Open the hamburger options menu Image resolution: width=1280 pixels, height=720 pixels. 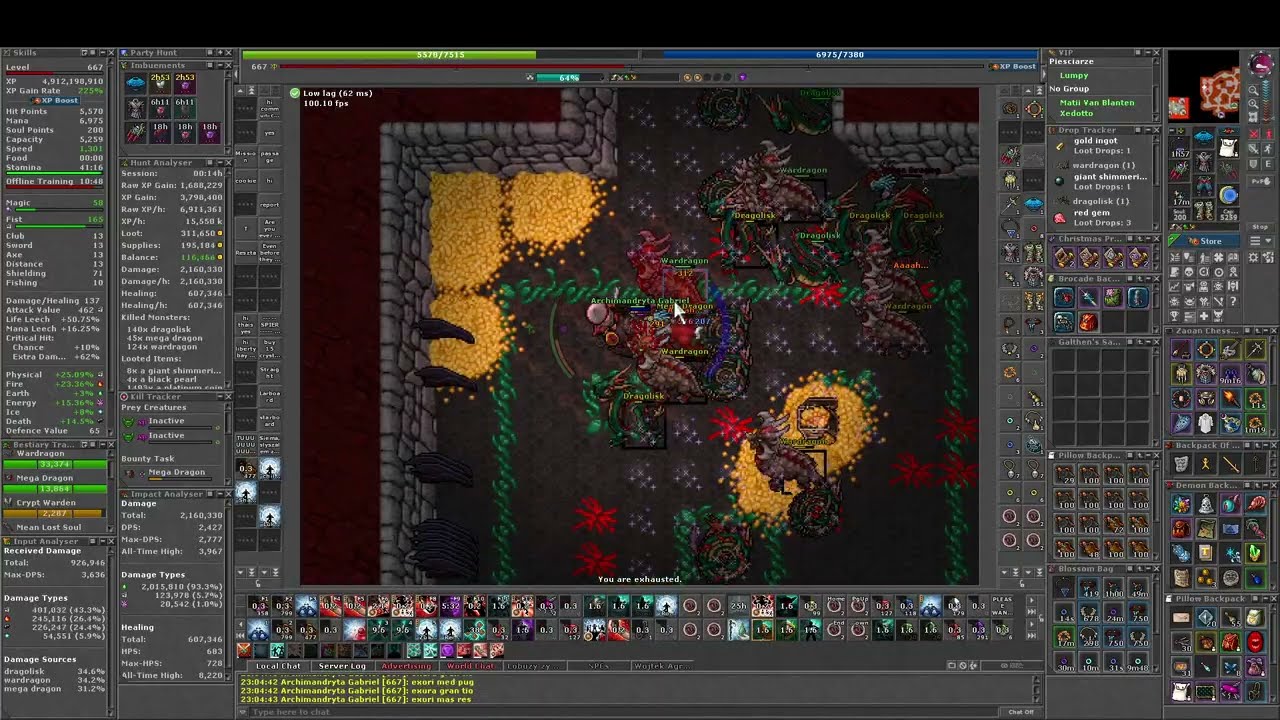pos(1255,241)
